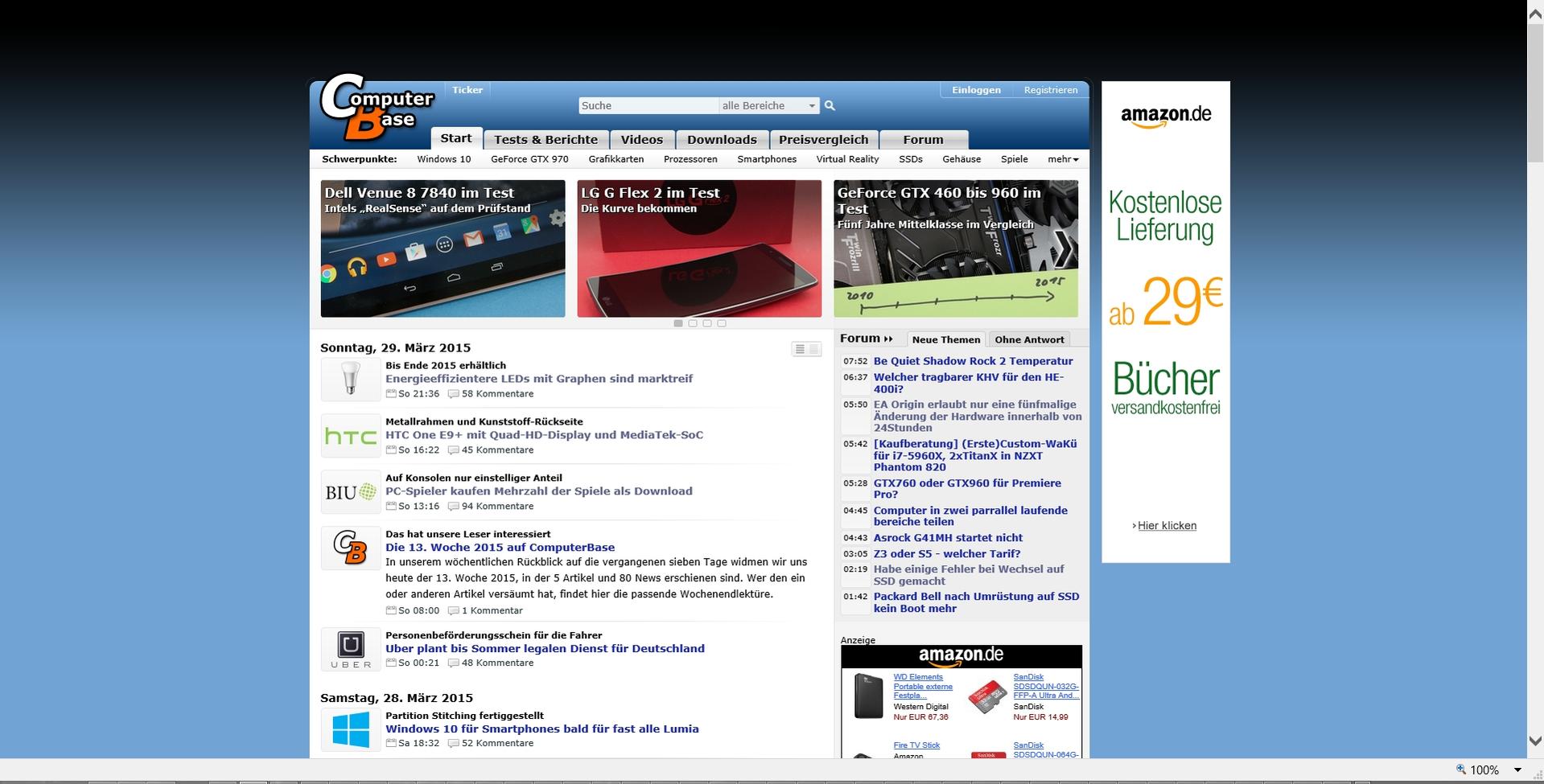Click the vertical scrollbar down arrow
Viewport: 1544px width, 784px height.
(1535, 741)
